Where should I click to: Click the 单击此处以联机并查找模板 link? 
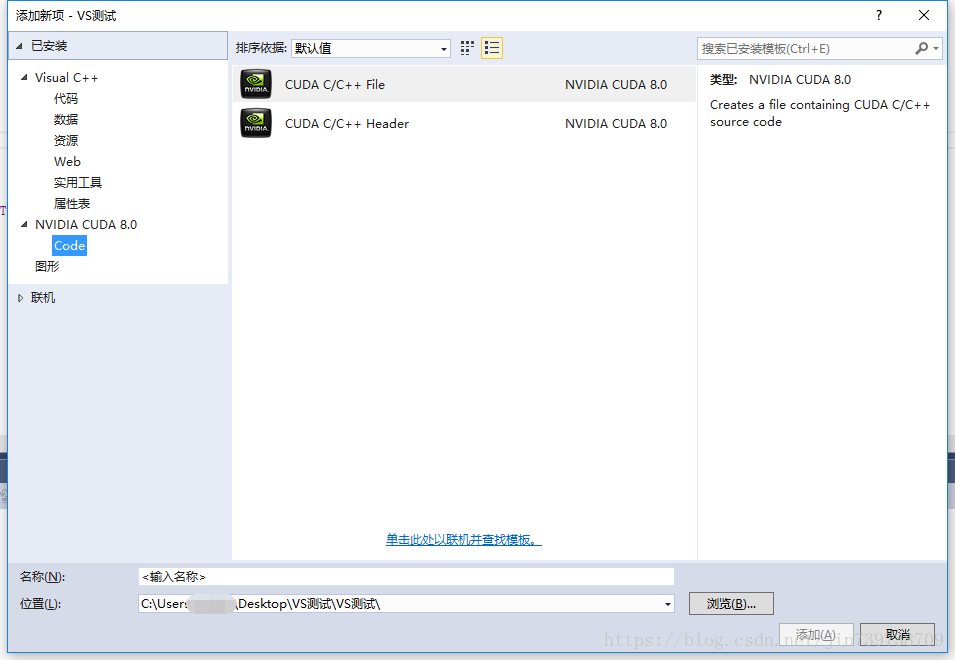(x=463, y=539)
